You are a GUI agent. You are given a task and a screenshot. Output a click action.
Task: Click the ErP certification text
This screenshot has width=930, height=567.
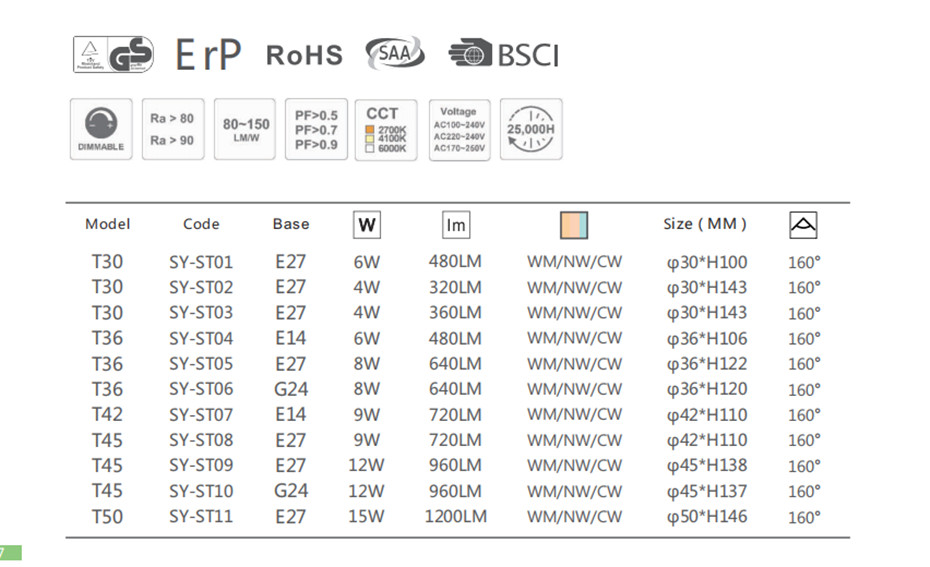(x=208, y=55)
